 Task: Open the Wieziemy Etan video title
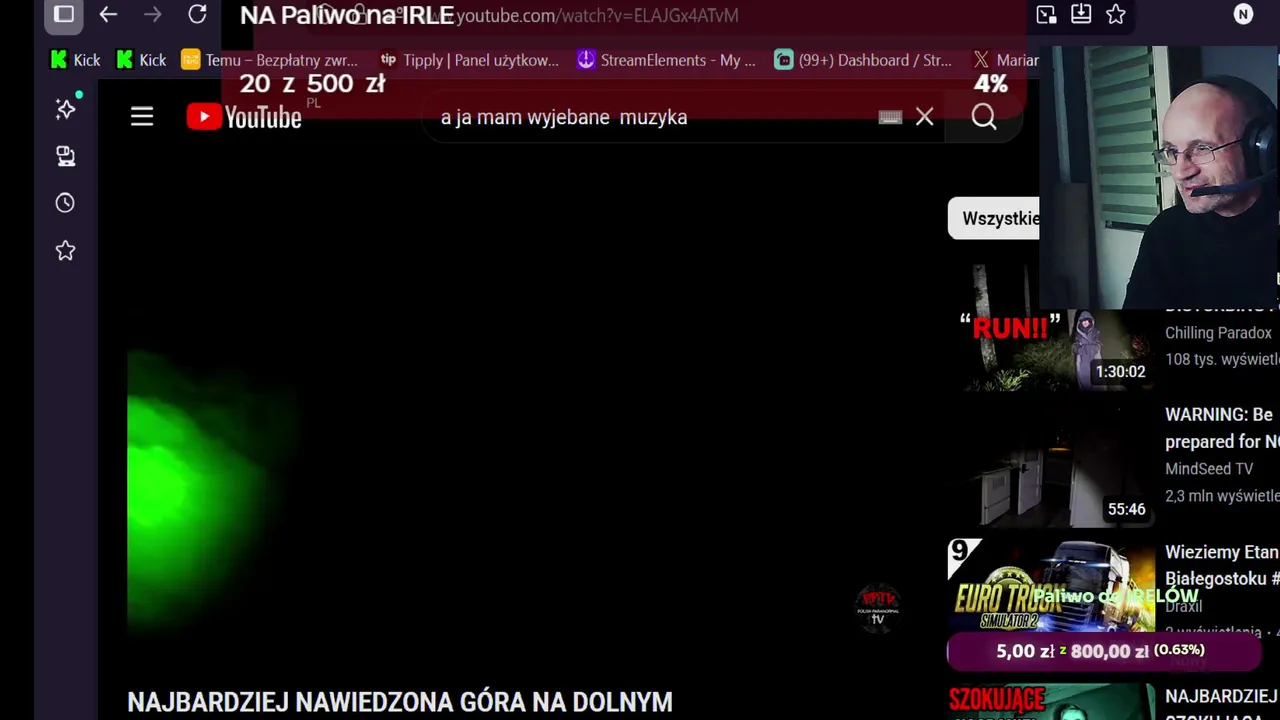[1222, 565]
